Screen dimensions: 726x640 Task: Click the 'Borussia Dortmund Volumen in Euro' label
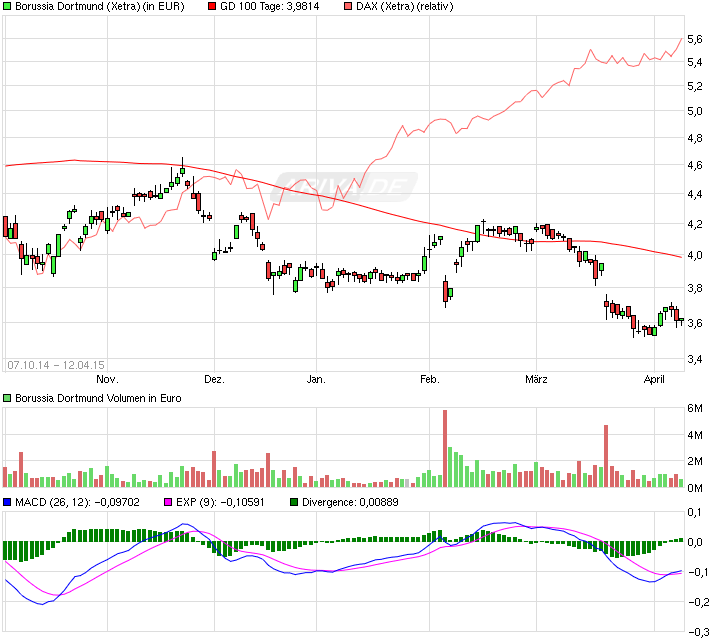98,398
